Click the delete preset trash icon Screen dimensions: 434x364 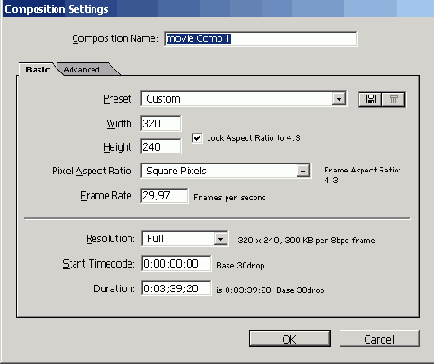point(393,99)
